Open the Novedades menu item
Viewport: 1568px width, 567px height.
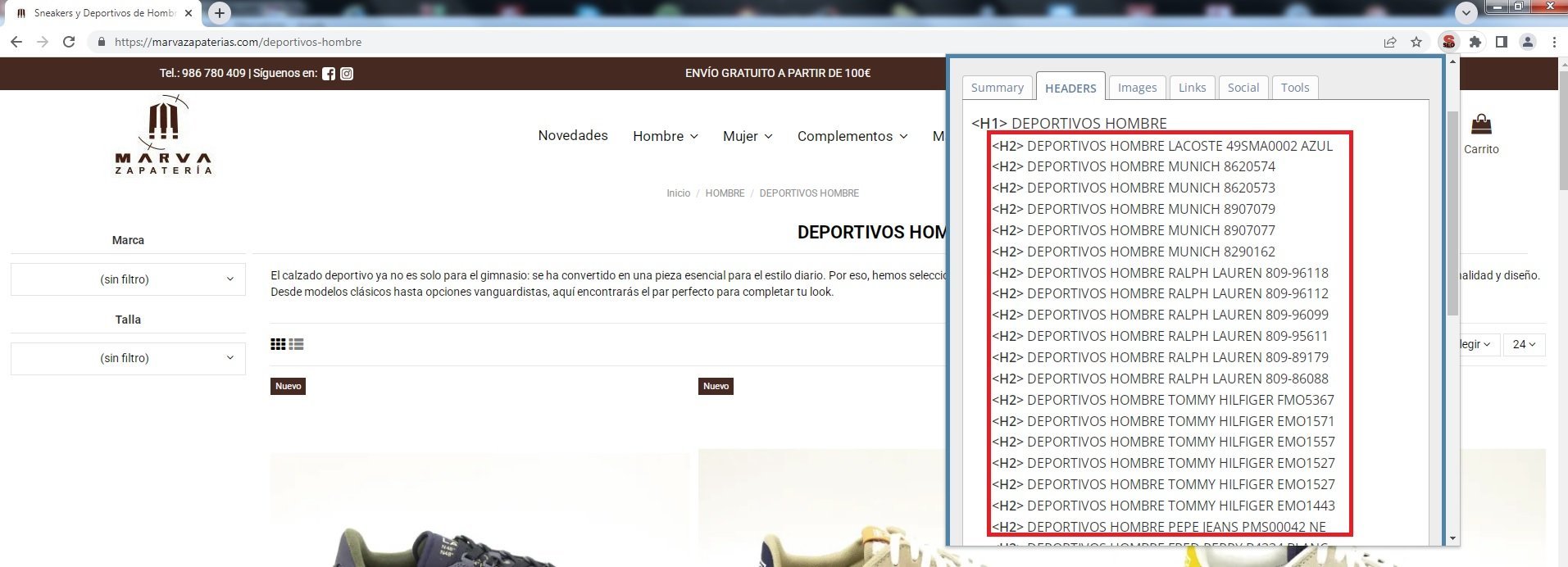tap(573, 135)
